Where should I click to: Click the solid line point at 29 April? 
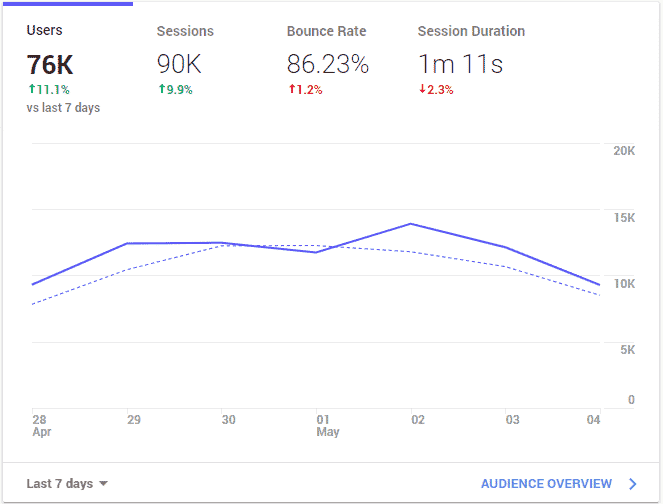pyautogui.click(x=129, y=243)
